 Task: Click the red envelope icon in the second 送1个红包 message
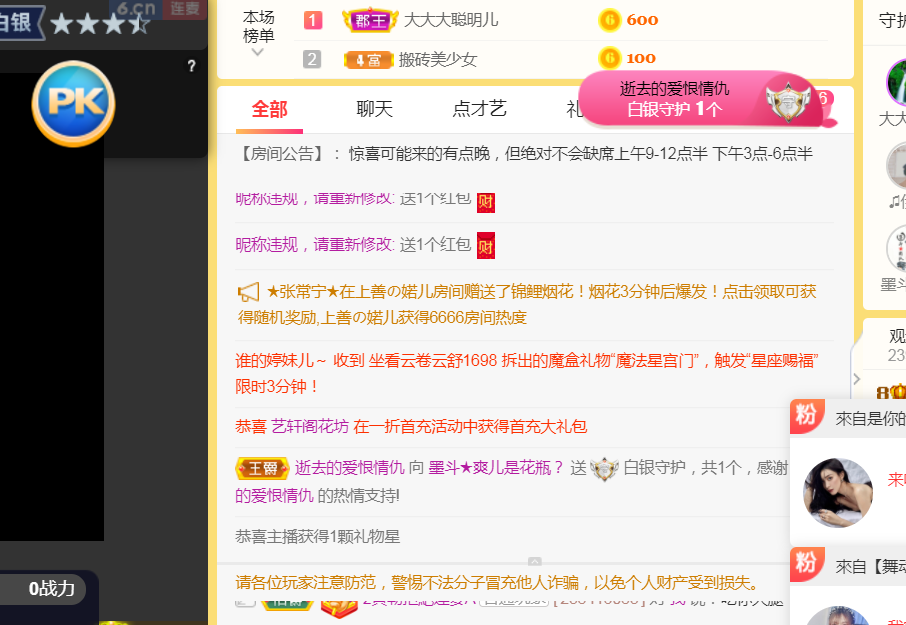click(485, 245)
